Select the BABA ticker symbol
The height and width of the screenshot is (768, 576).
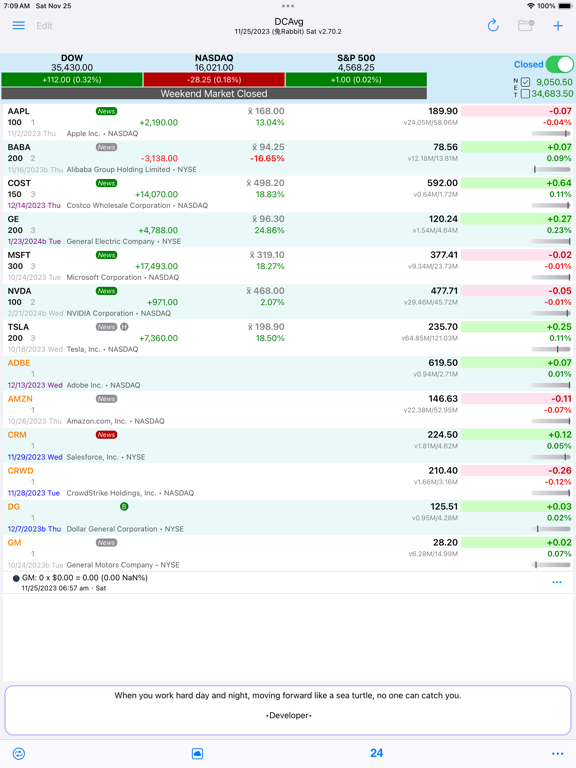tap(19, 147)
